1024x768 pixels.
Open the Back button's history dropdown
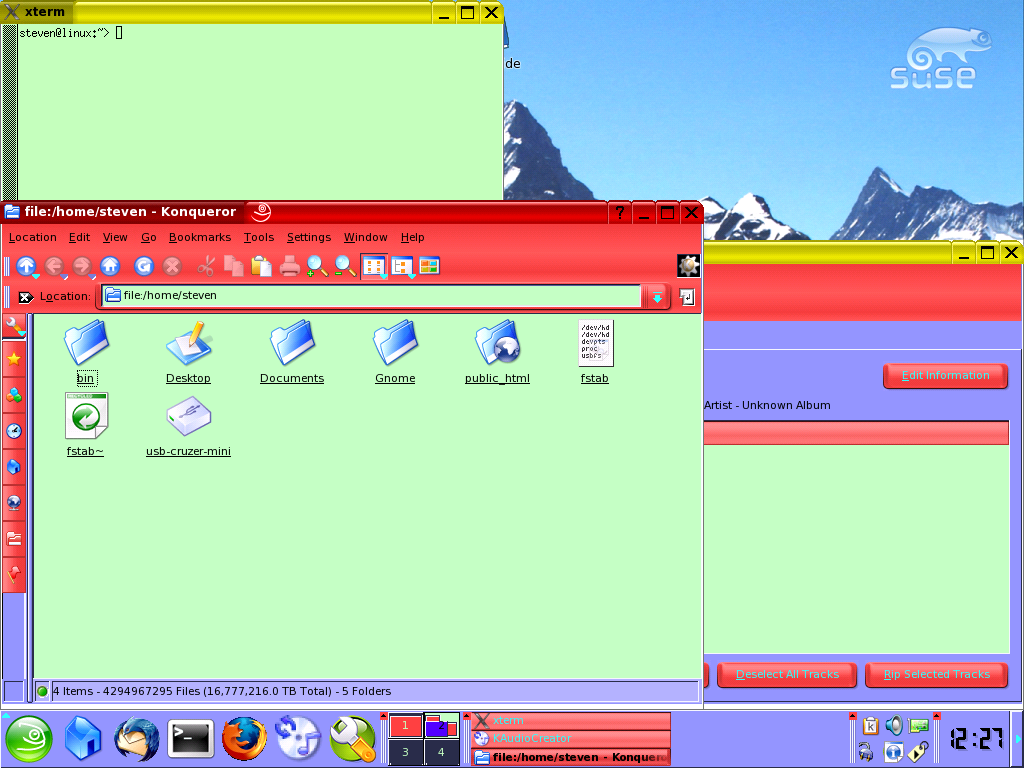[x=64, y=276]
